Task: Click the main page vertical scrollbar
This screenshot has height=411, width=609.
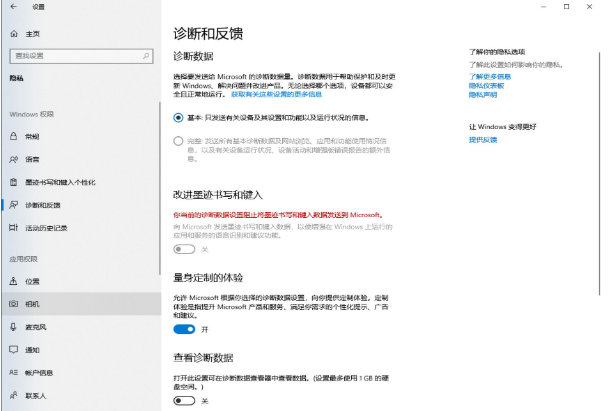Action: [600, 174]
